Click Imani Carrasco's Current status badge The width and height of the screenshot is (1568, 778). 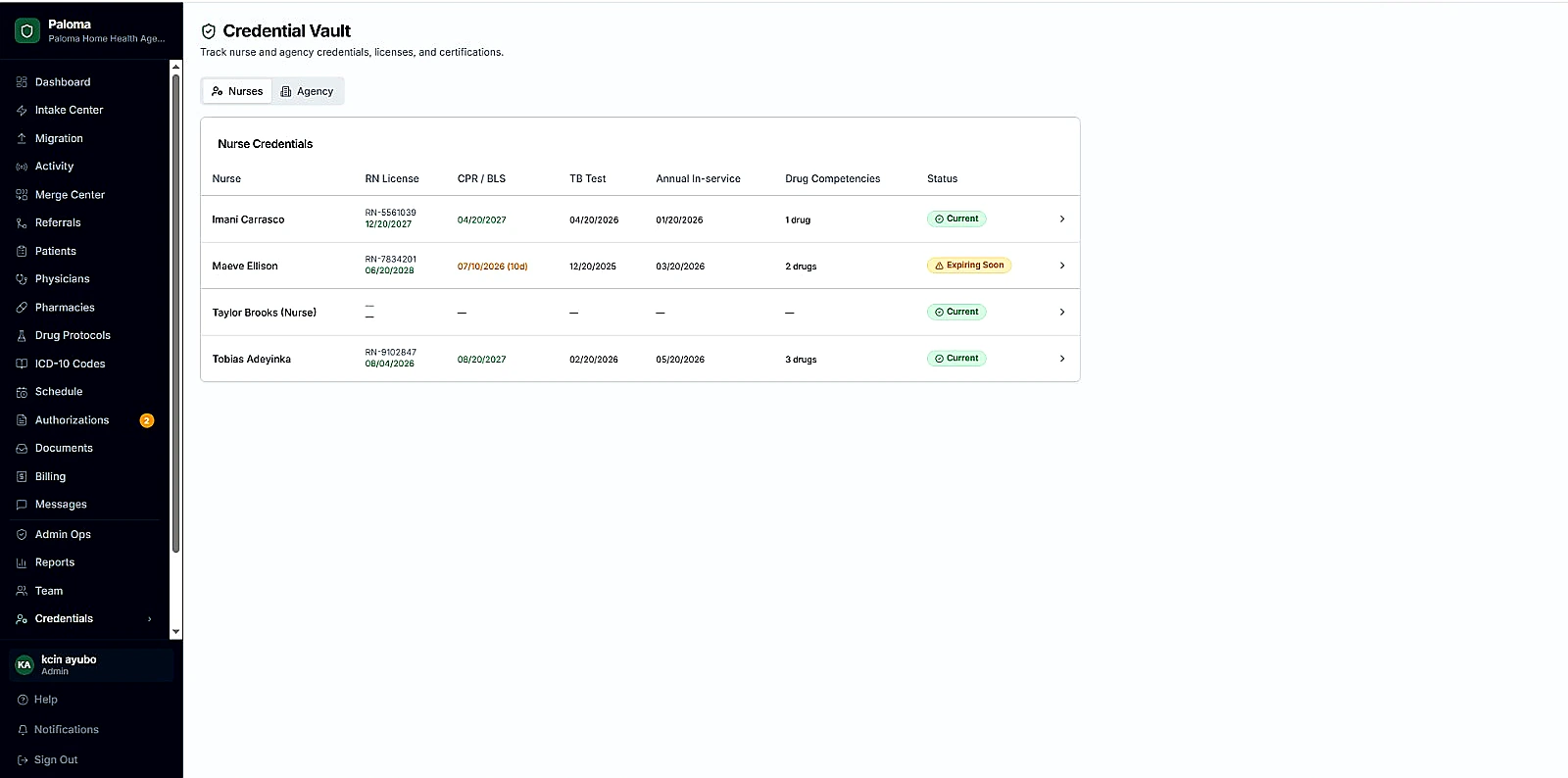coord(956,219)
